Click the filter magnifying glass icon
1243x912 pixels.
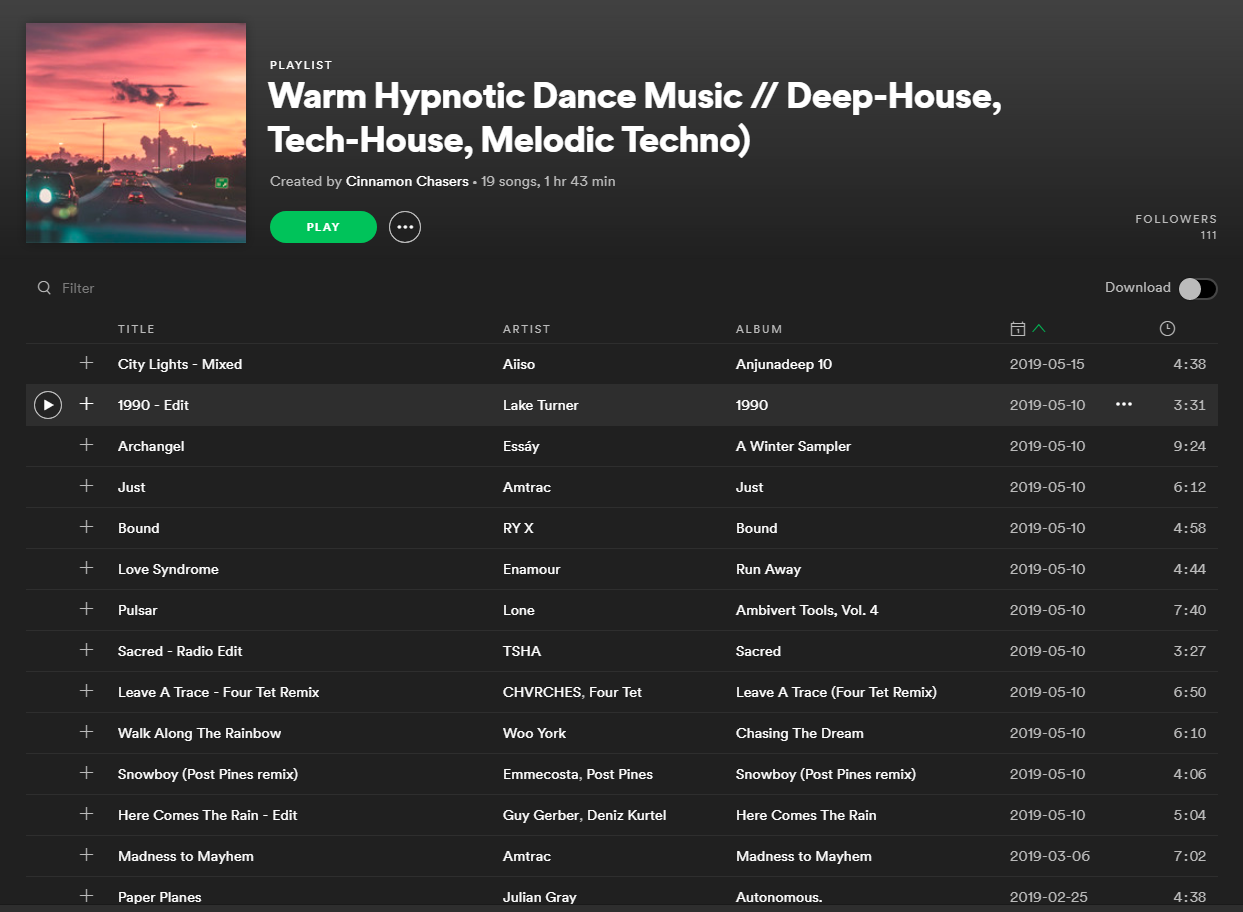(x=44, y=287)
